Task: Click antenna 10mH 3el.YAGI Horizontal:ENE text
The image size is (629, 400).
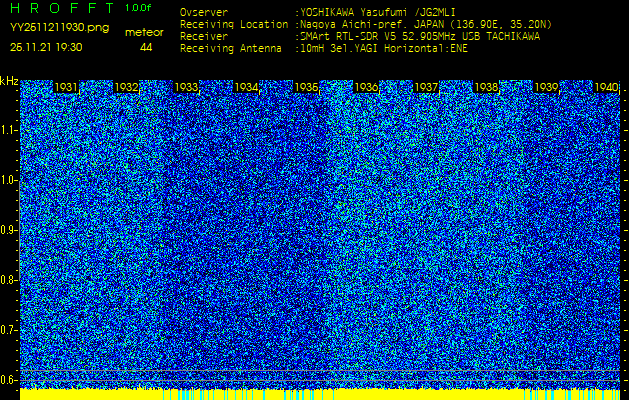Action: pos(383,49)
